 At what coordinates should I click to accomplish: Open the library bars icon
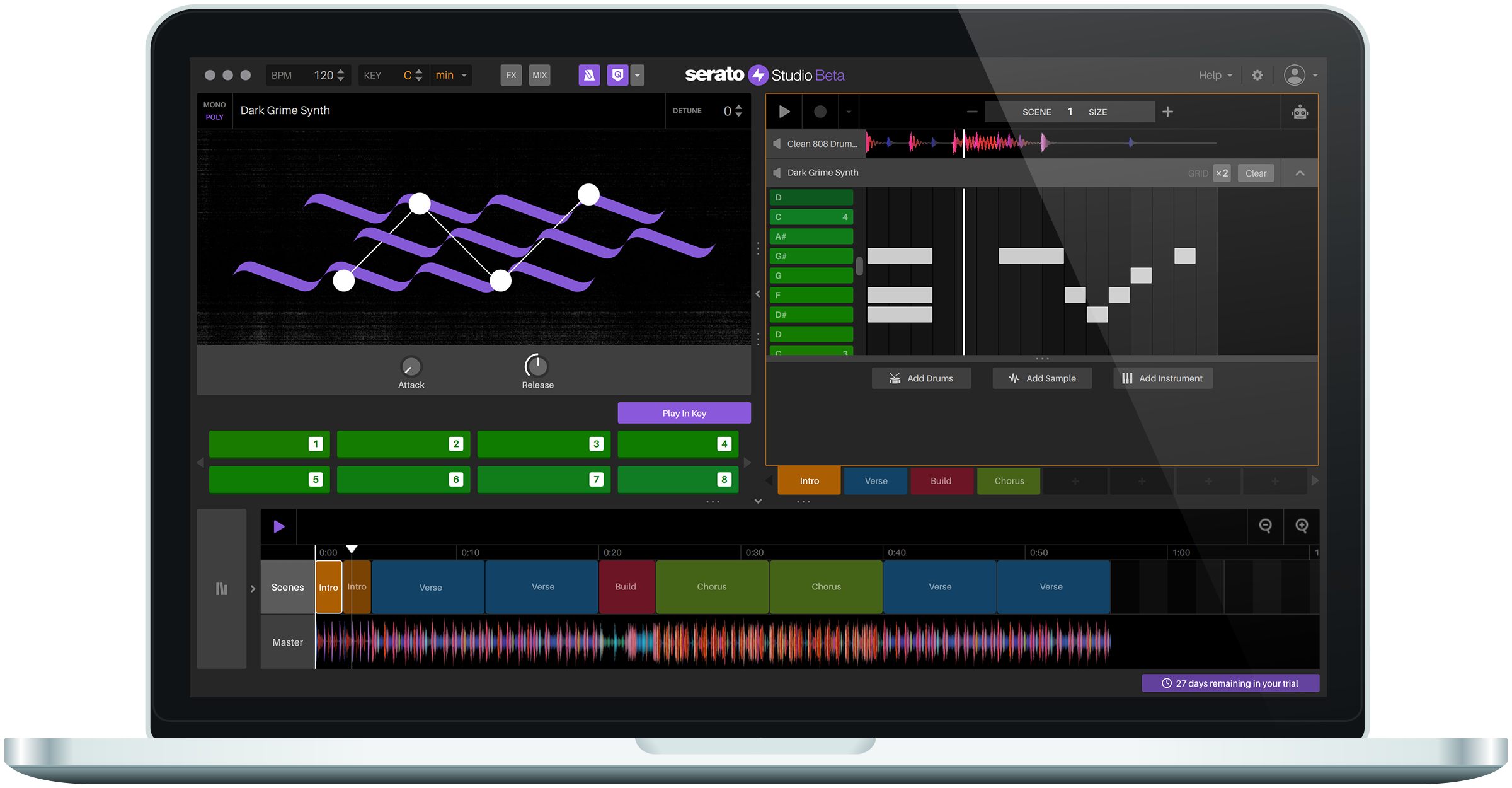221,589
